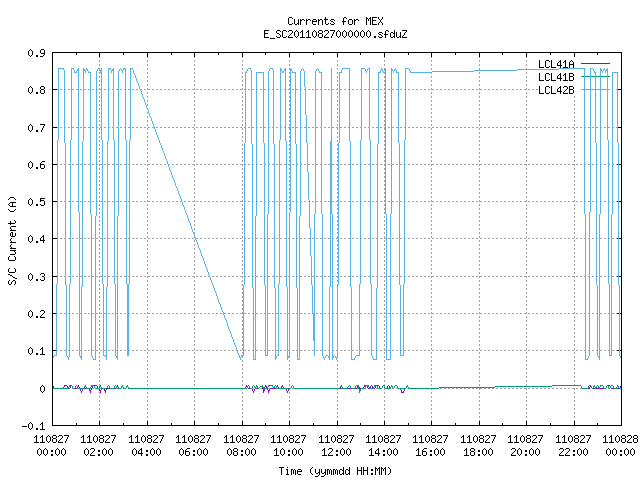Click the 'LCL42B' legend label
640x480 pixels.
[x=556, y=90]
